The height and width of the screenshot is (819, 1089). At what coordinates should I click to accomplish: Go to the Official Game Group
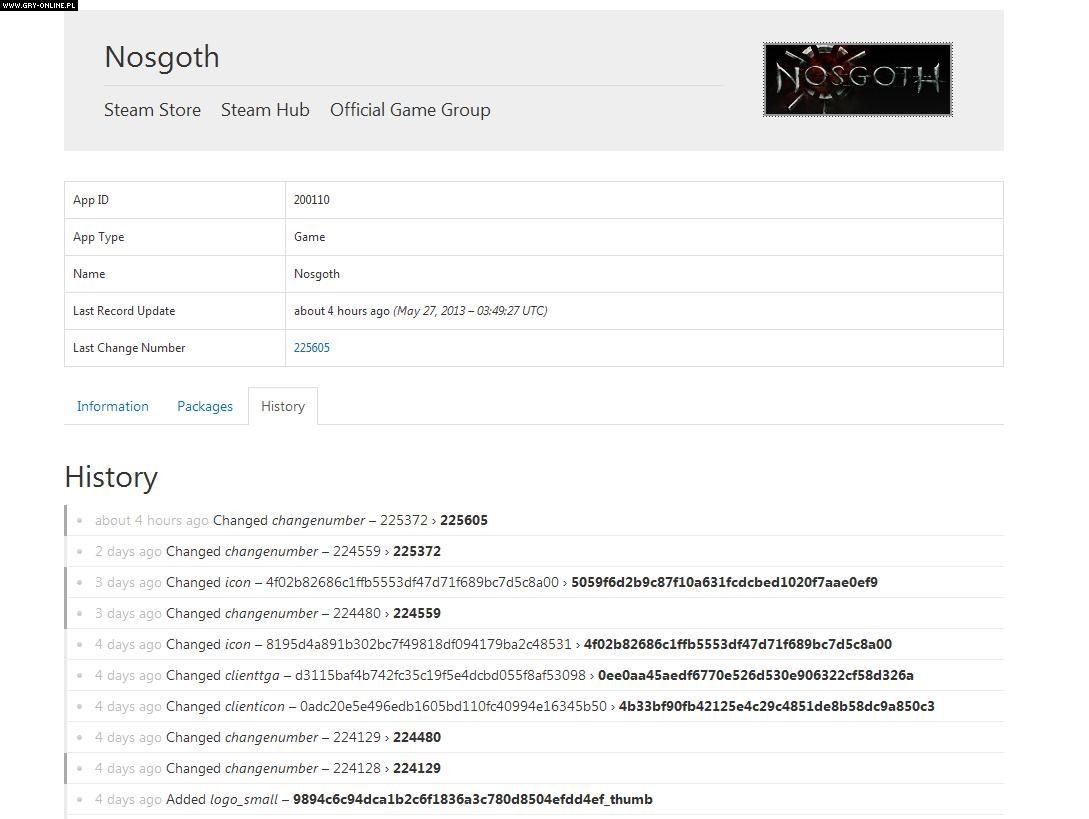410,110
